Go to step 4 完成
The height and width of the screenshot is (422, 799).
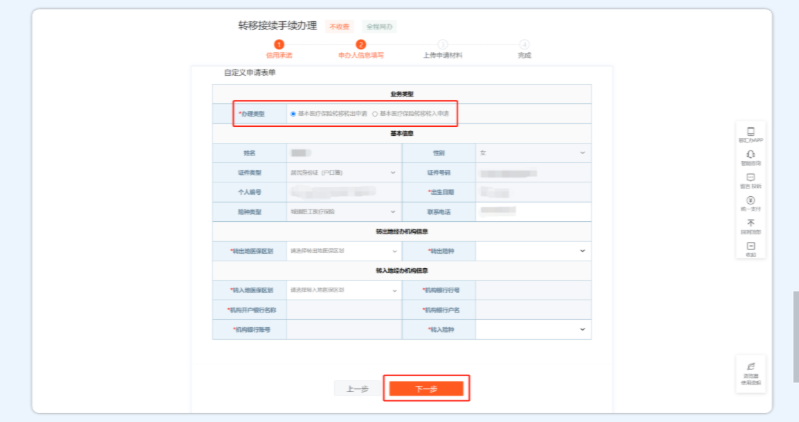(524, 49)
